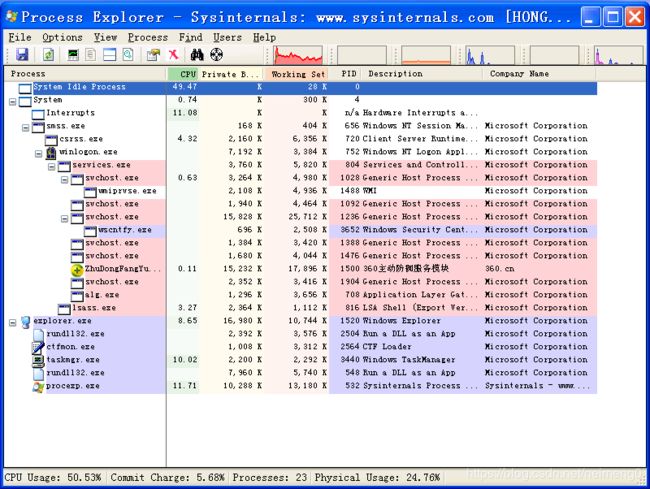The height and width of the screenshot is (489, 650).
Task: Click the View DLLs/Handles toolbar icon
Action: click(x=128, y=55)
